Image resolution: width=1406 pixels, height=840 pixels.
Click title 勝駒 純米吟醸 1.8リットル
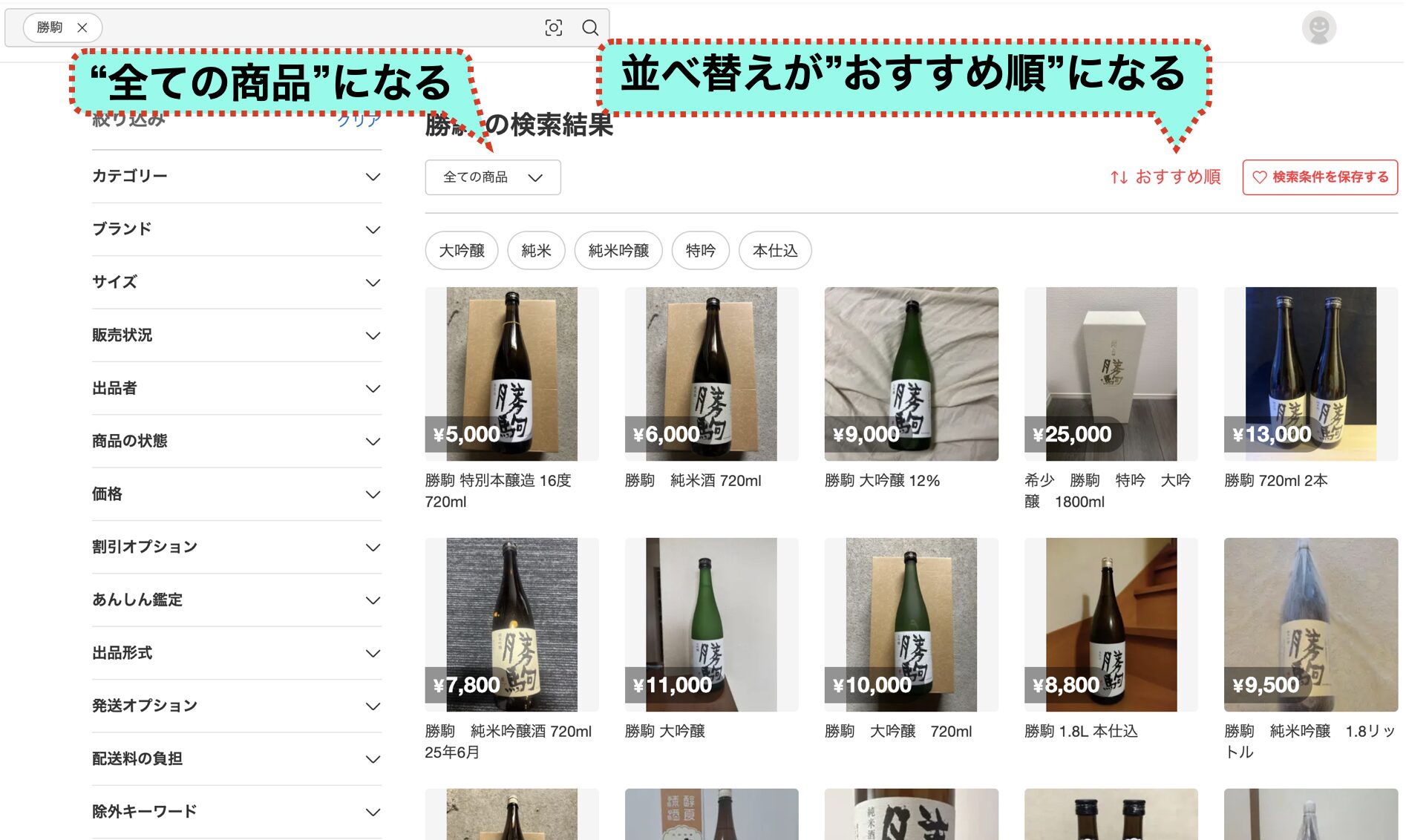pos(1309,742)
